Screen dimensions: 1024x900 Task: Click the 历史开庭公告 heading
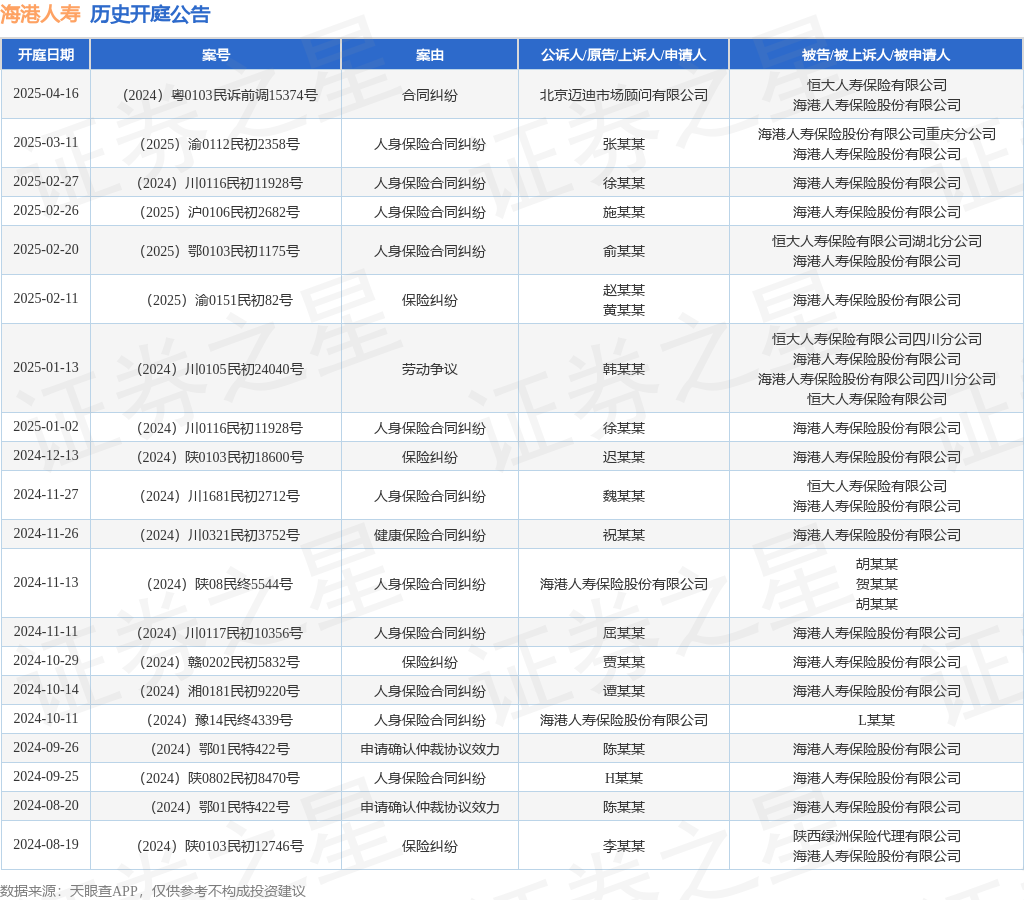pos(150,14)
